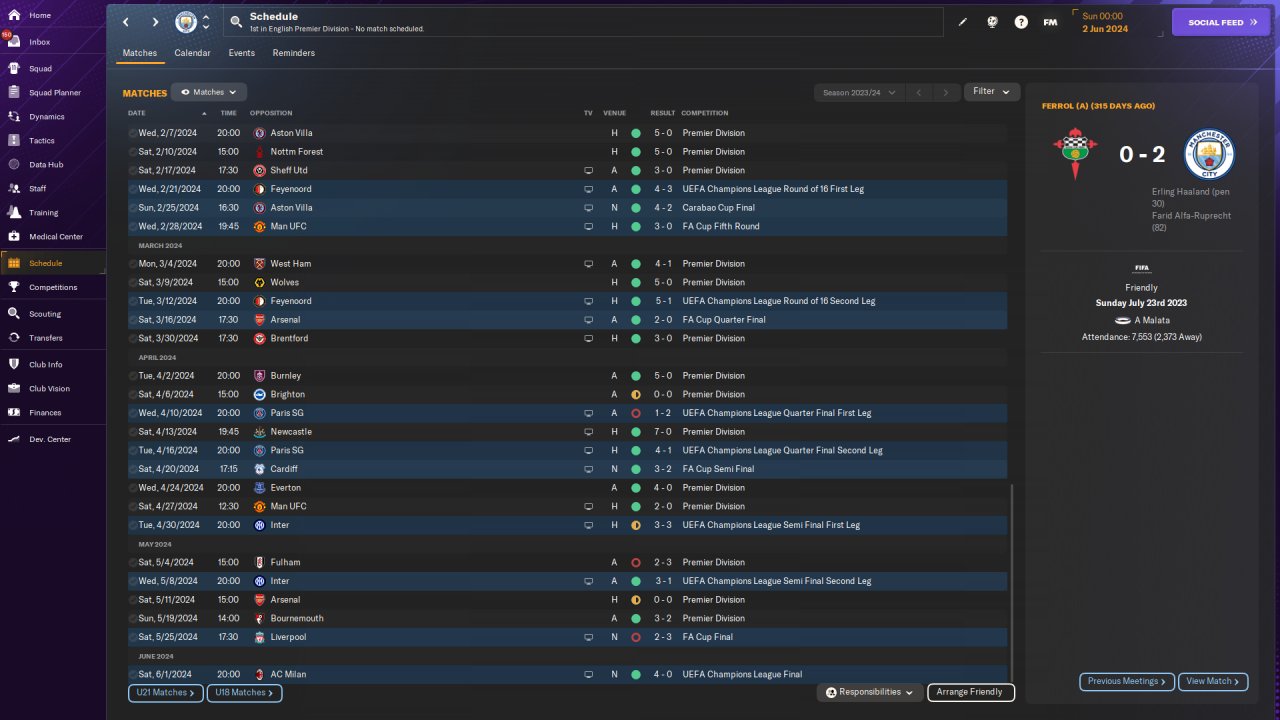1280x720 pixels.
Task: Open Competitions from the sidebar
Action: coord(53,288)
